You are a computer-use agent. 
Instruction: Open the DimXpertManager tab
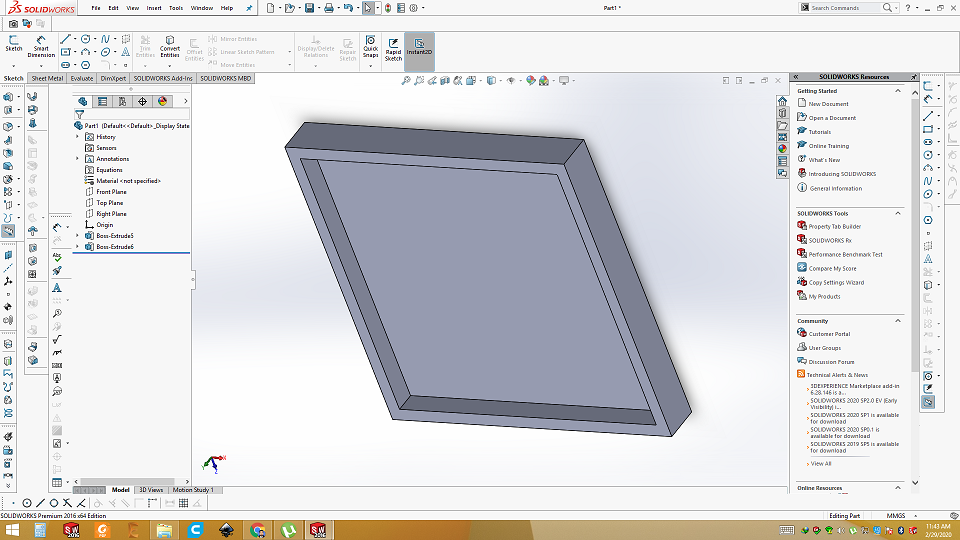(x=142, y=102)
